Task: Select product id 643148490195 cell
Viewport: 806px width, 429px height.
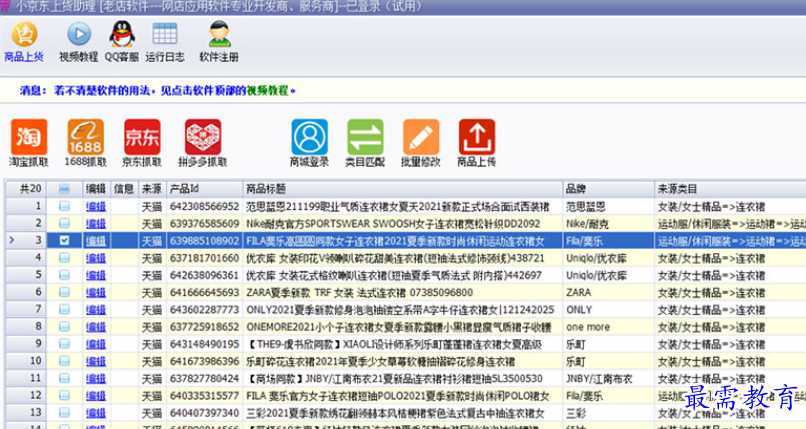Action: point(205,344)
